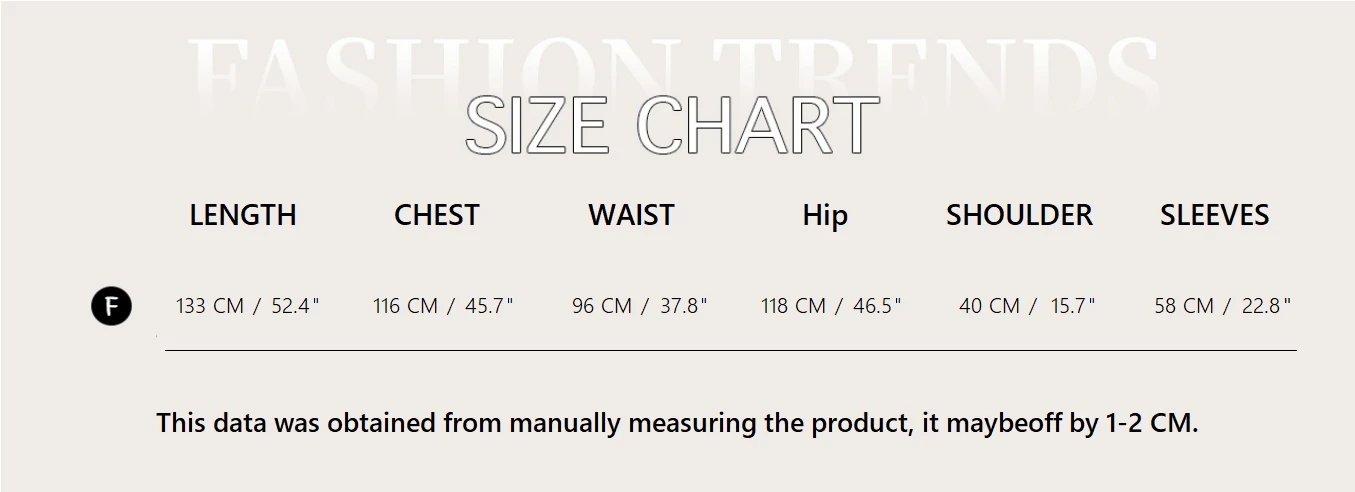Click the horizontal divider line under measurements
This screenshot has width=1355, height=492.
(730, 350)
